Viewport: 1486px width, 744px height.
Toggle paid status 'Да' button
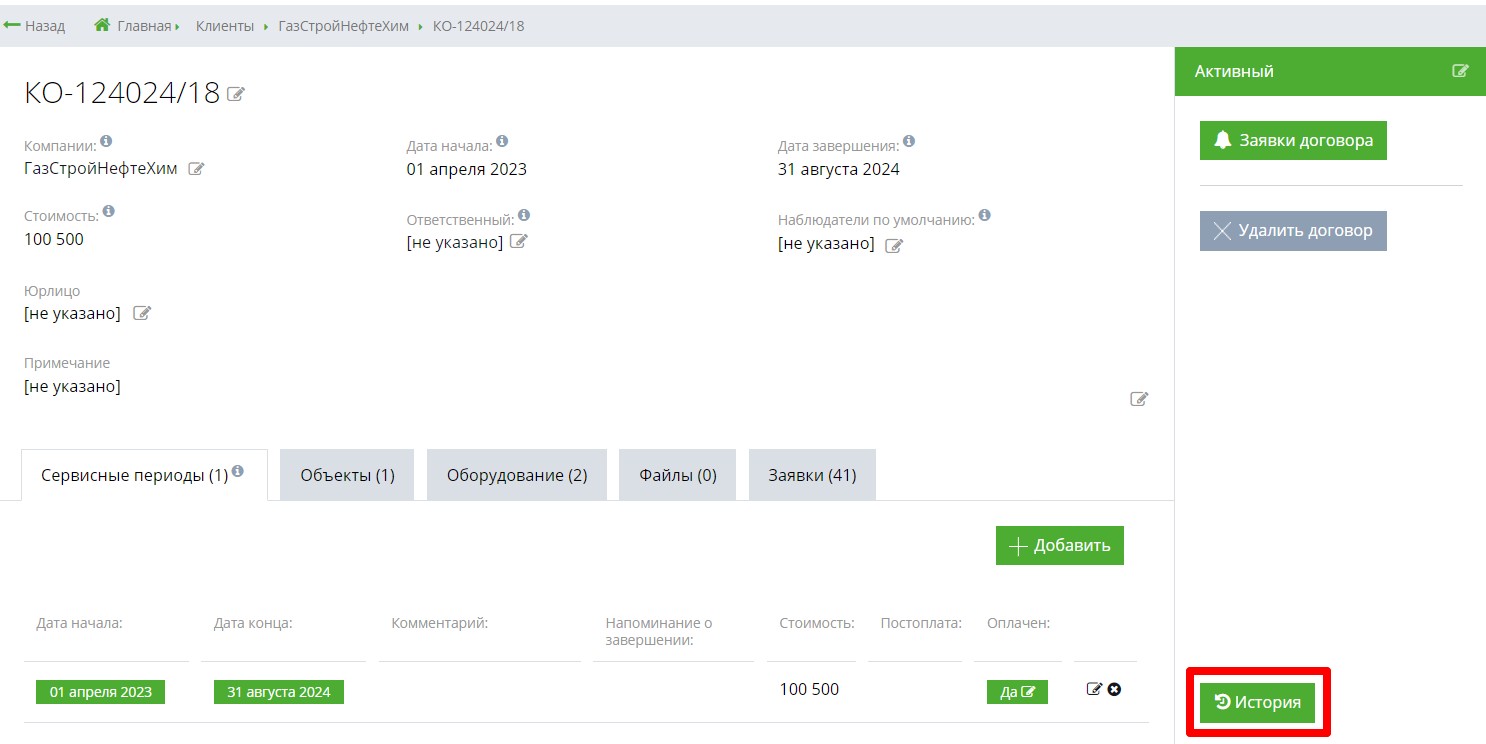click(x=1017, y=692)
